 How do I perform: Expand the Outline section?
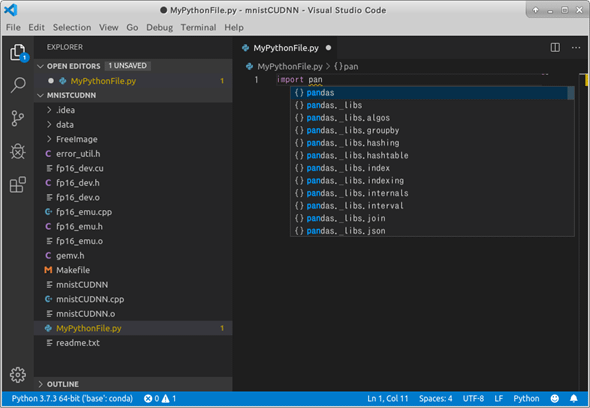pos(41,384)
